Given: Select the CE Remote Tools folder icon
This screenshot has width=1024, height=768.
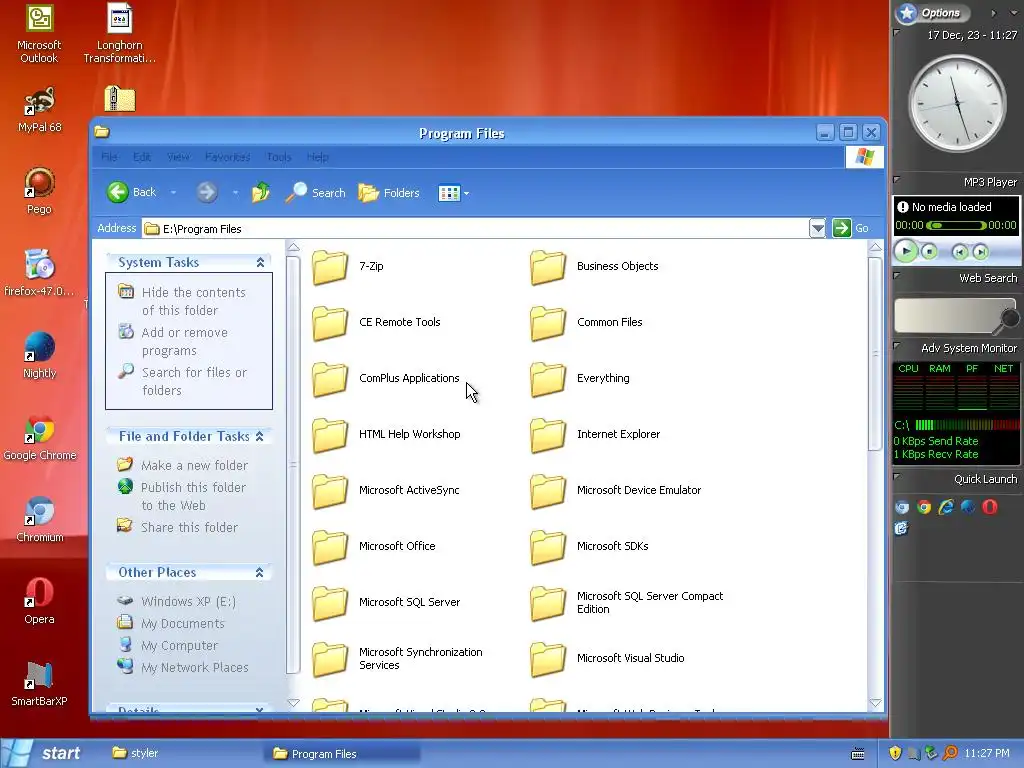Looking at the screenshot, I should (x=330, y=323).
